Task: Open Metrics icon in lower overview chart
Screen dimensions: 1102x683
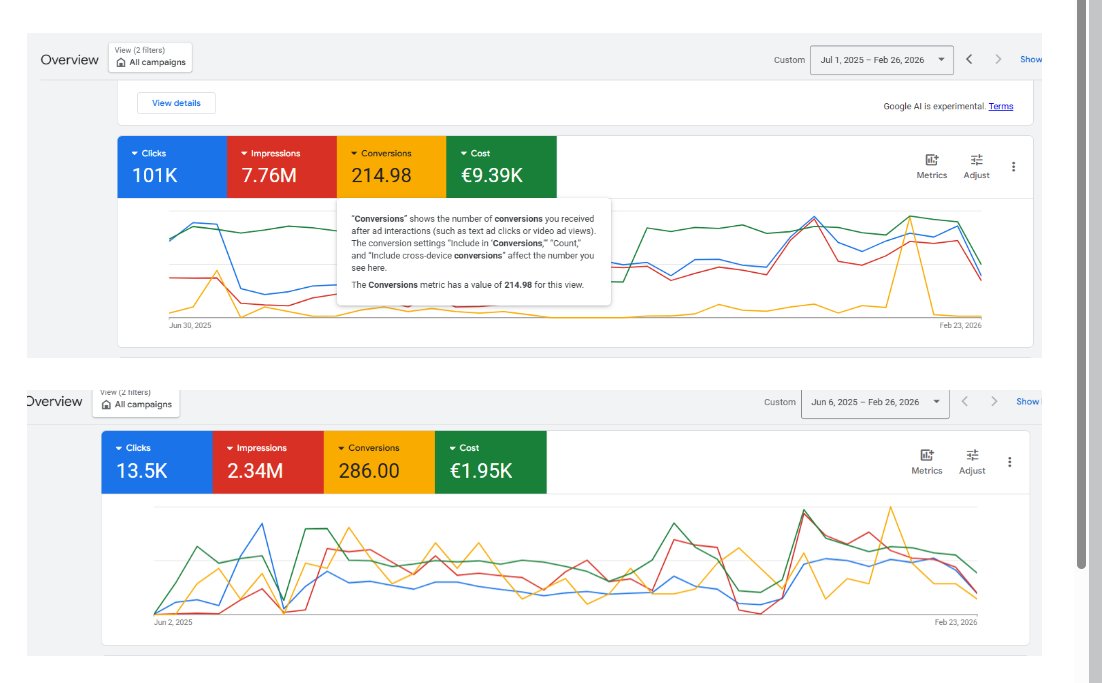Action: (x=926, y=462)
